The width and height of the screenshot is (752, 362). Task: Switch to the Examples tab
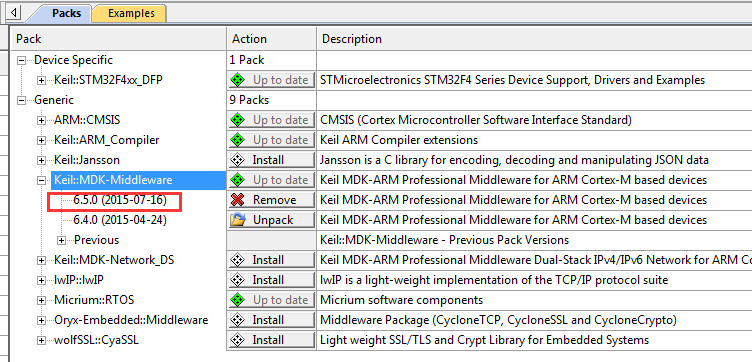point(131,13)
